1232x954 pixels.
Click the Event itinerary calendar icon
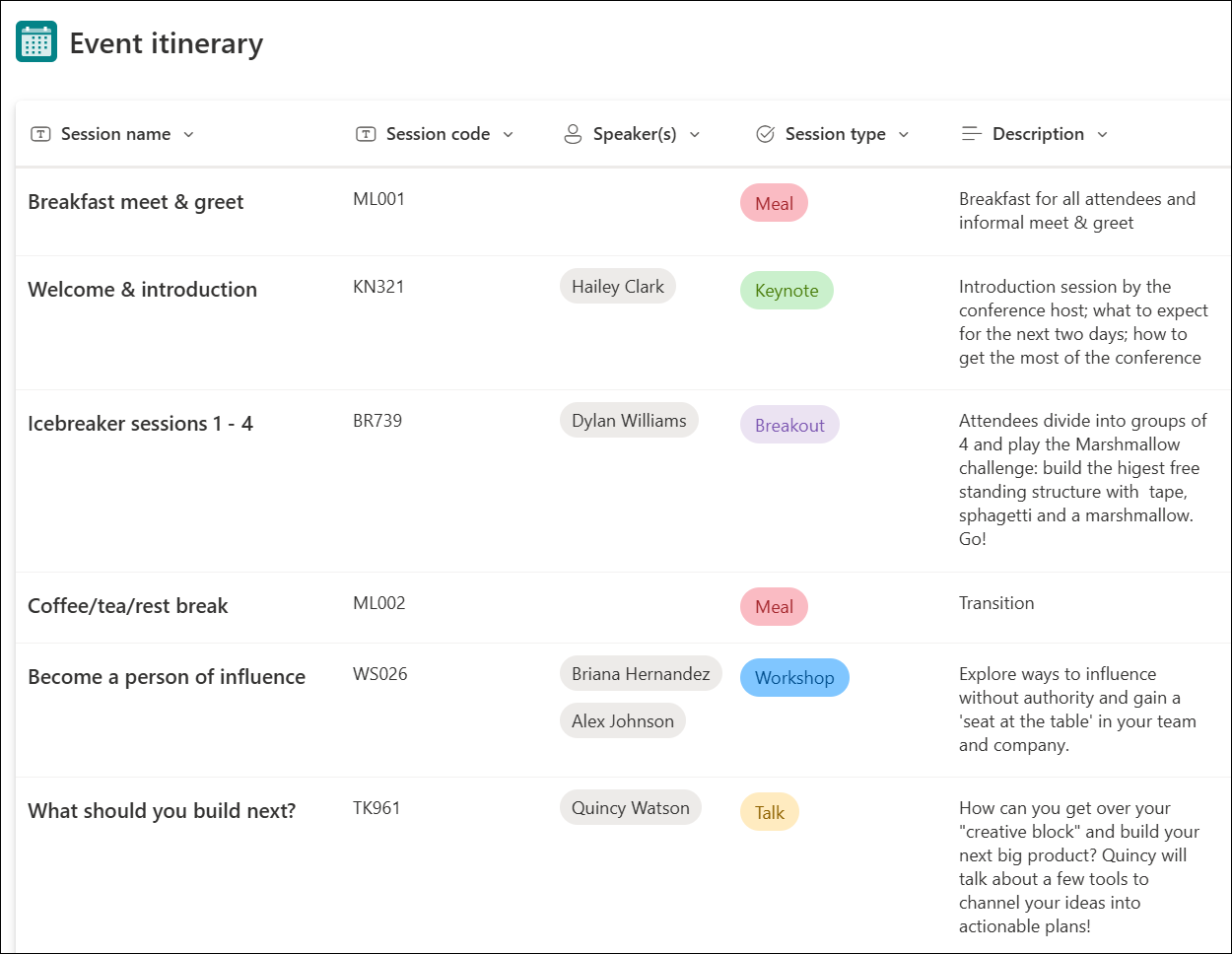pos(34,40)
